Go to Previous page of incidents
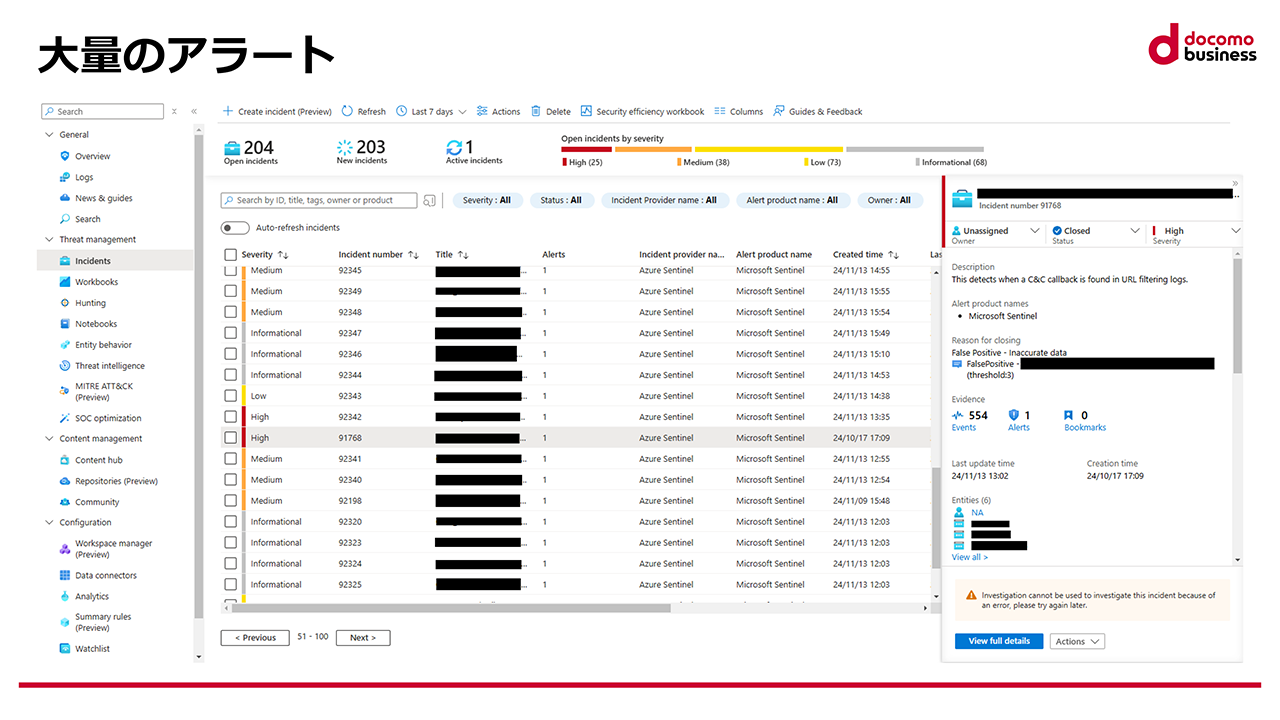 (x=255, y=637)
